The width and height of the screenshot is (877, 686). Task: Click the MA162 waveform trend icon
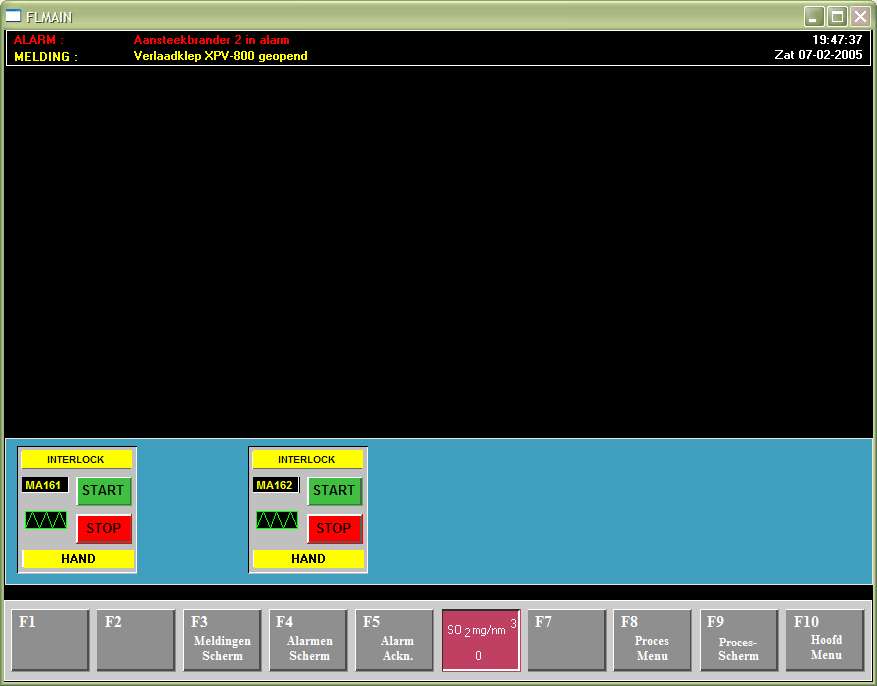(x=277, y=520)
